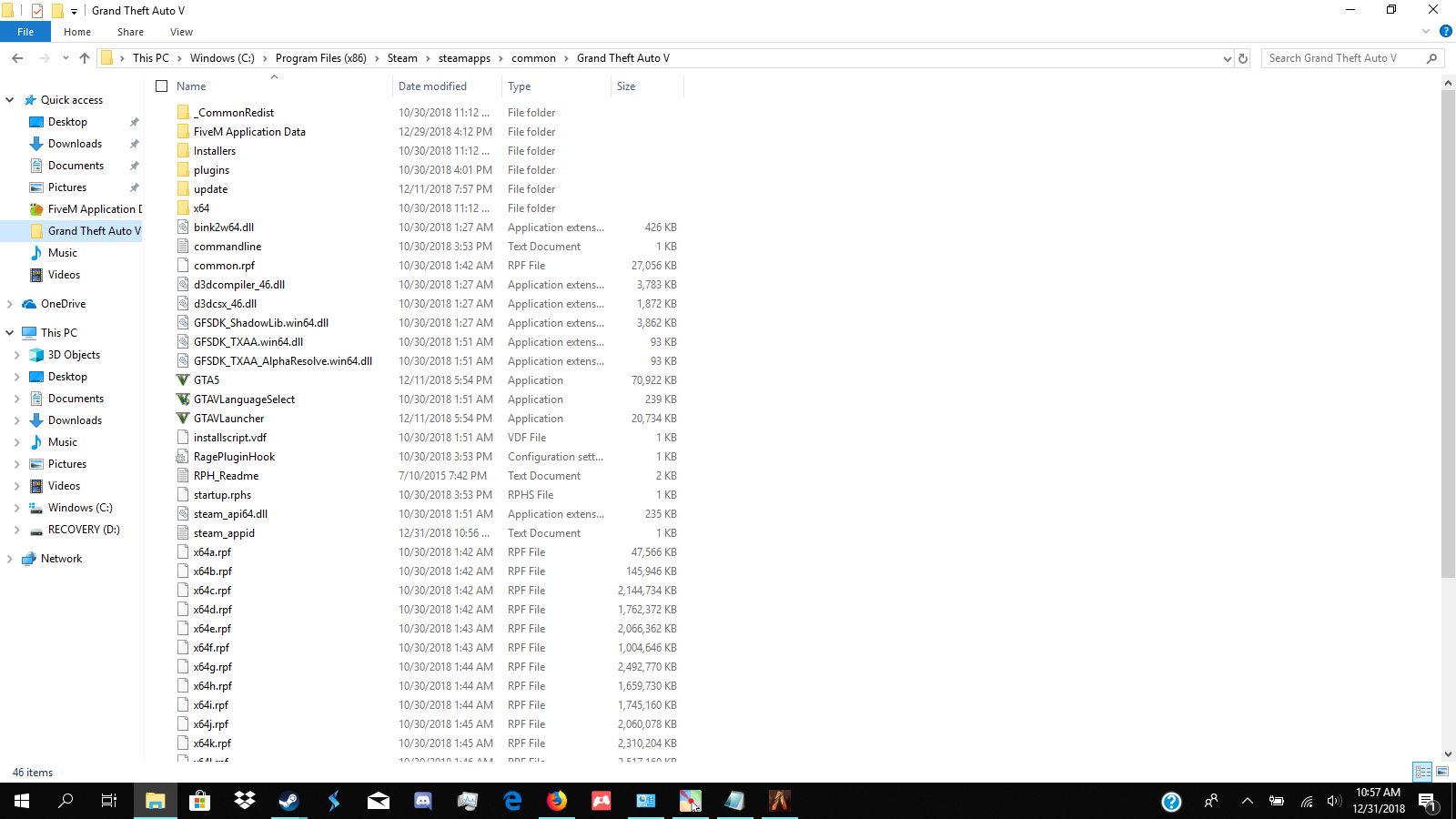Select the steam_appid text document
1456x819 pixels.
(224, 533)
